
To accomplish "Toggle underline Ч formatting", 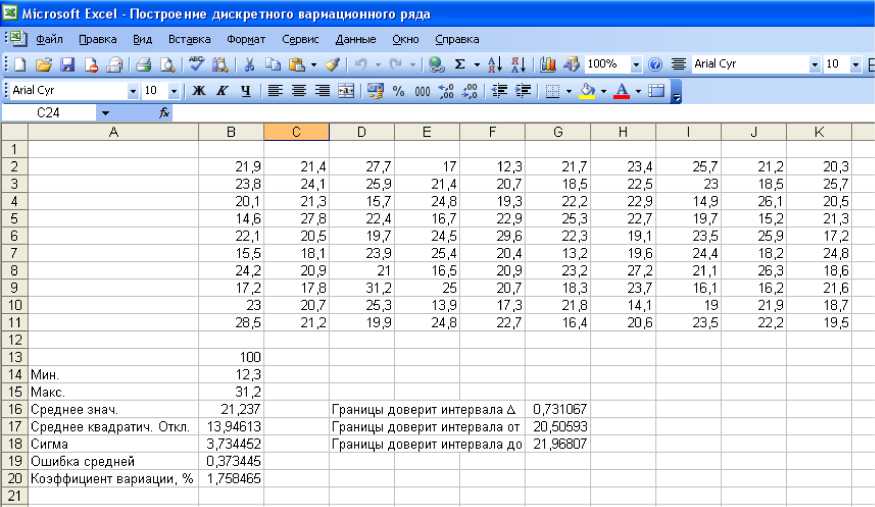I will (x=246, y=90).
